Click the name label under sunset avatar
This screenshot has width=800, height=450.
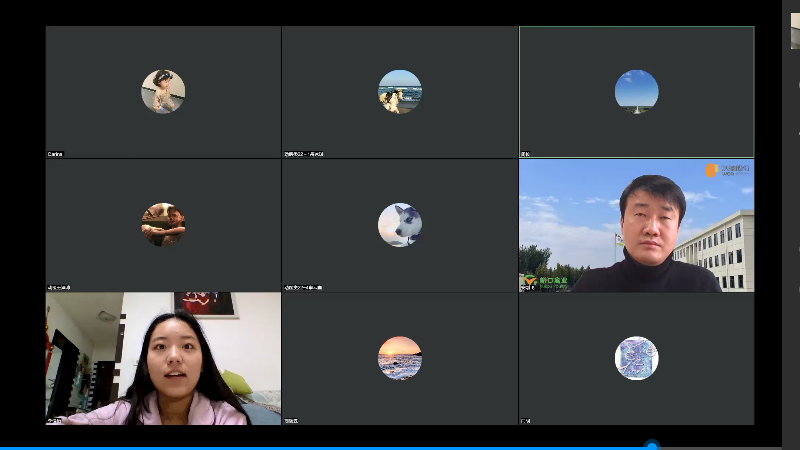(292, 421)
